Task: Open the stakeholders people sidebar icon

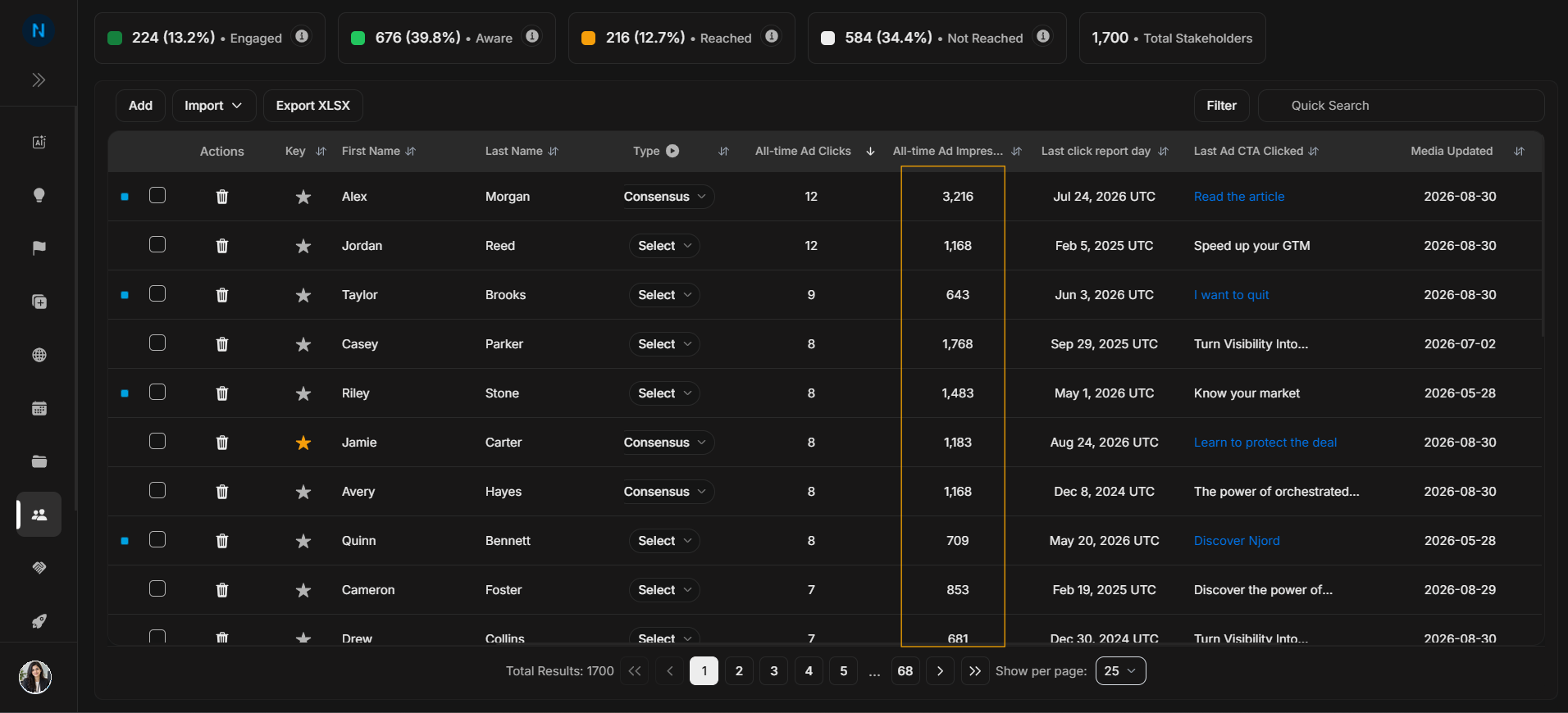Action: coord(39,515)
